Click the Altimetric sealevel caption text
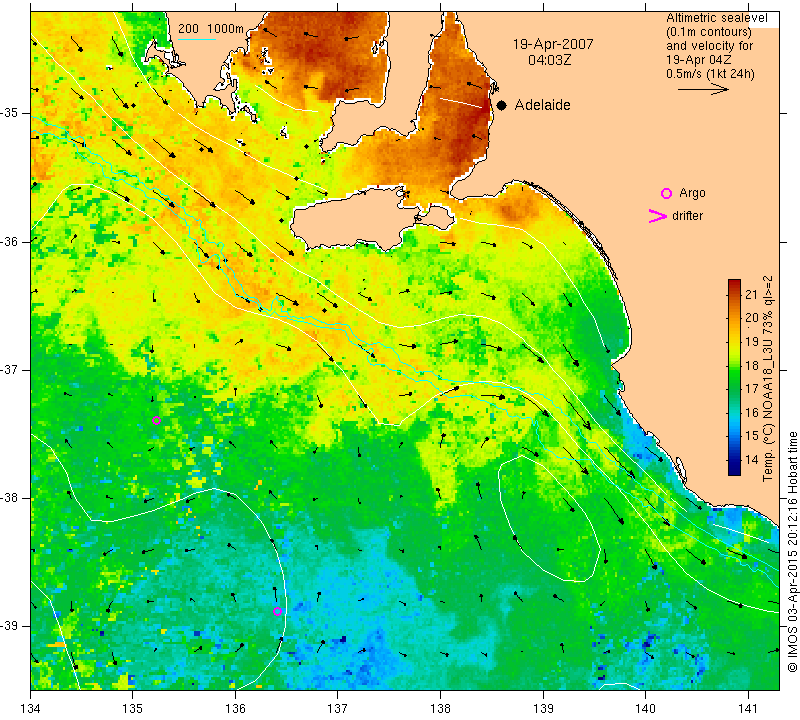 tap(716, 18)
